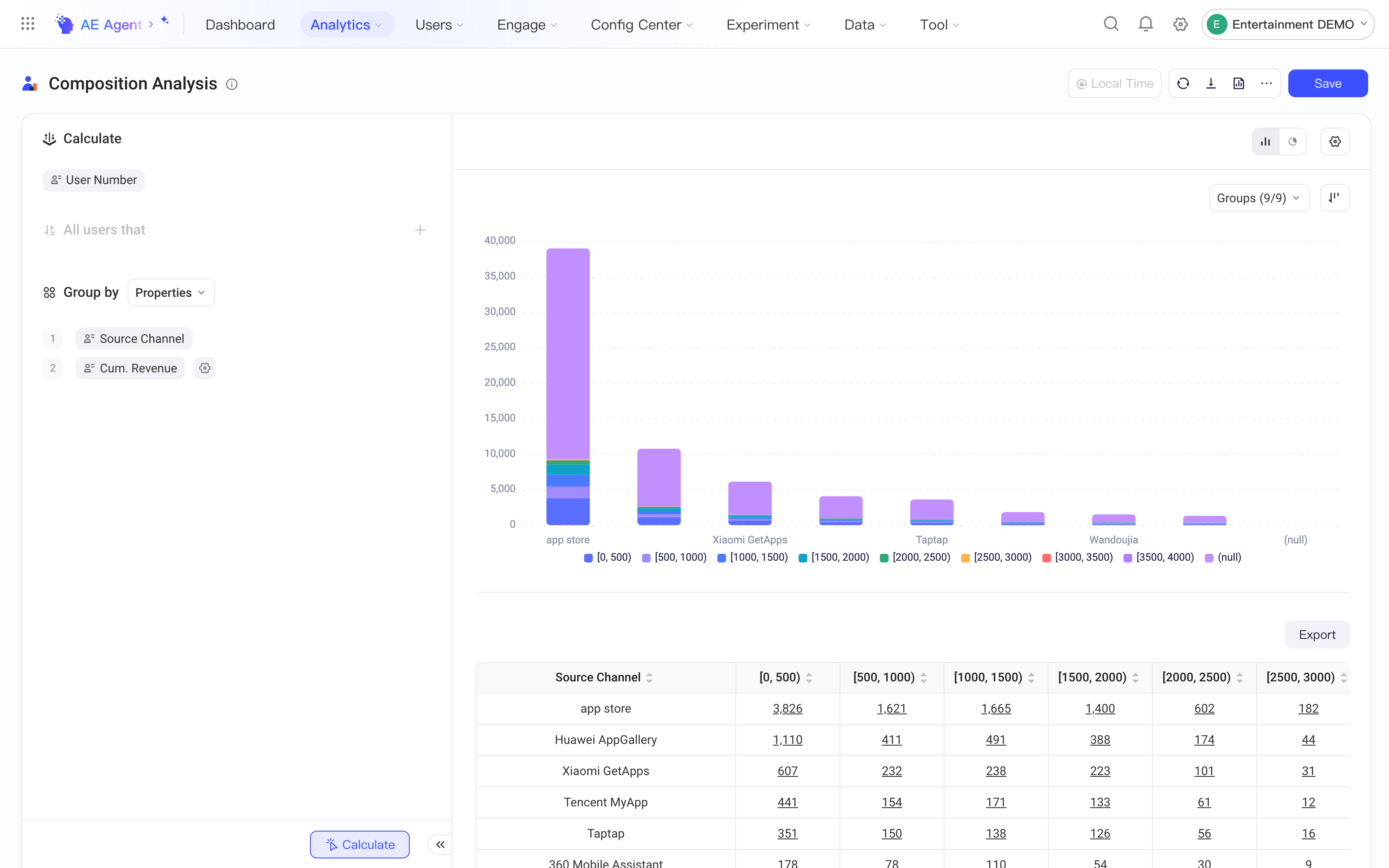Expand the Users menu
Image resolution: width=1389 pixels, height=868 pixels.
coord(440,25)
